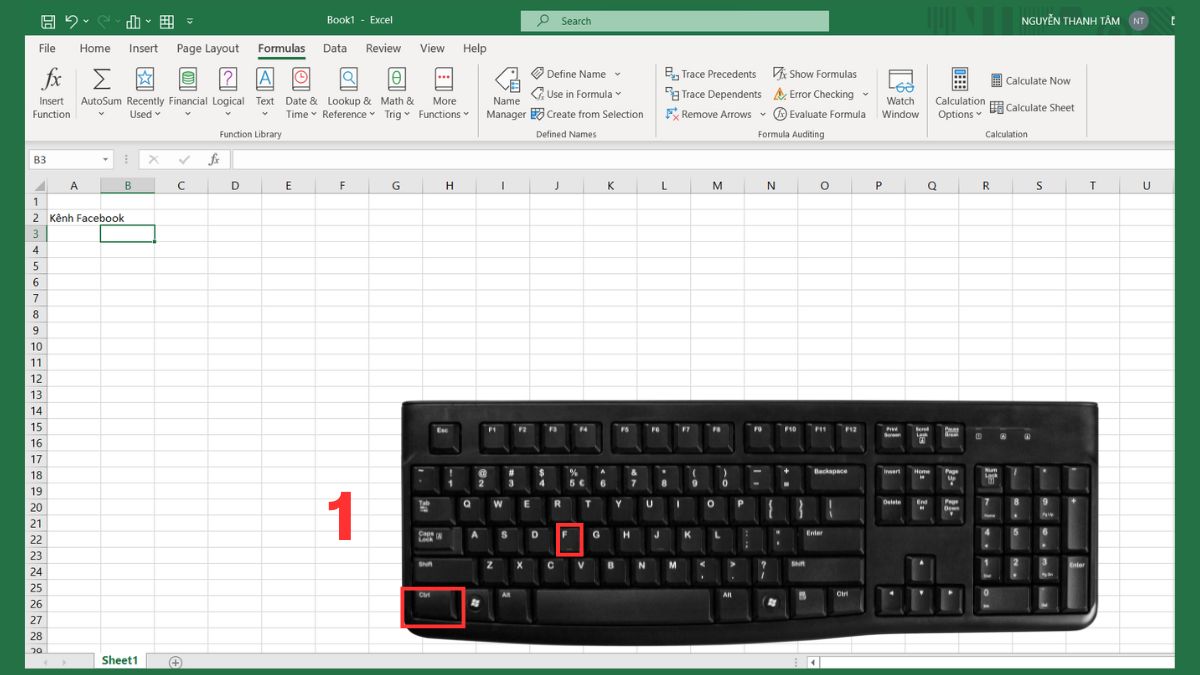
Task: Open Math & Trig functions
Action: pos(397,94)
